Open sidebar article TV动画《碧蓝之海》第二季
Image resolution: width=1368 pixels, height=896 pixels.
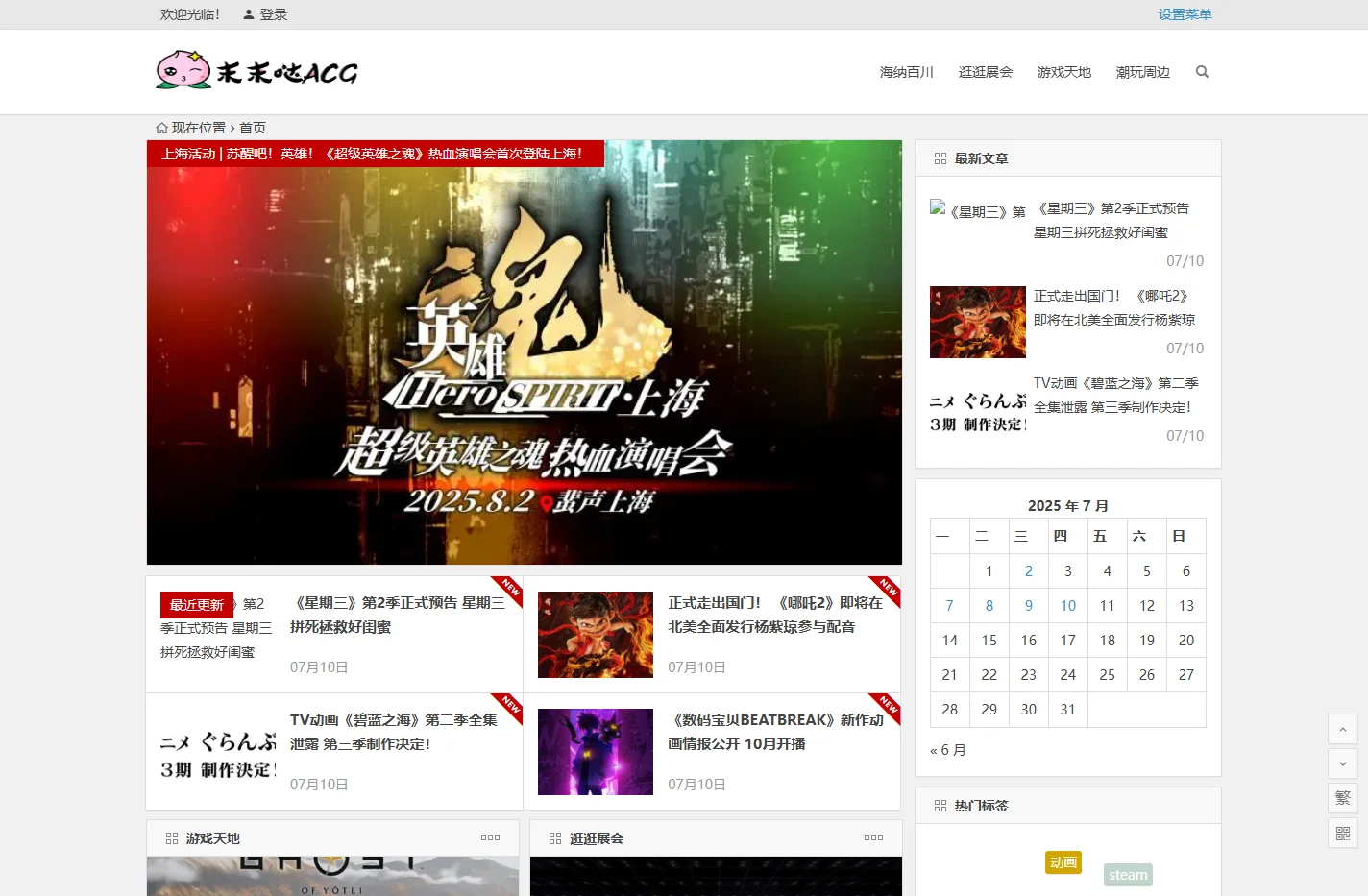[x=1116, y=395]
